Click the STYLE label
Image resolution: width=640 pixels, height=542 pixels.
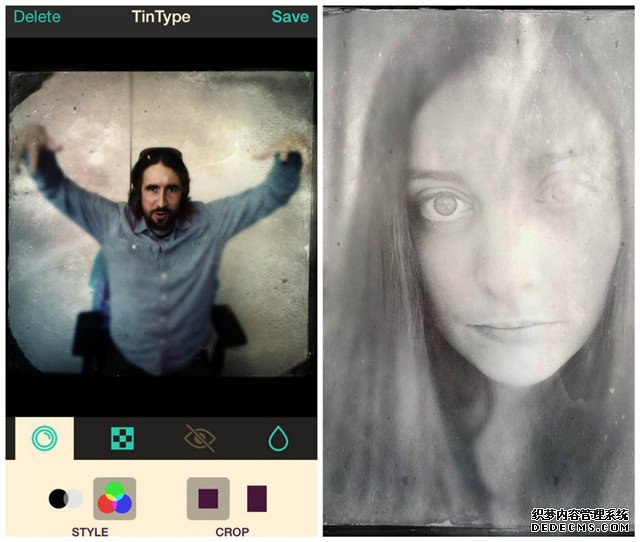click(x=90, y=532)
